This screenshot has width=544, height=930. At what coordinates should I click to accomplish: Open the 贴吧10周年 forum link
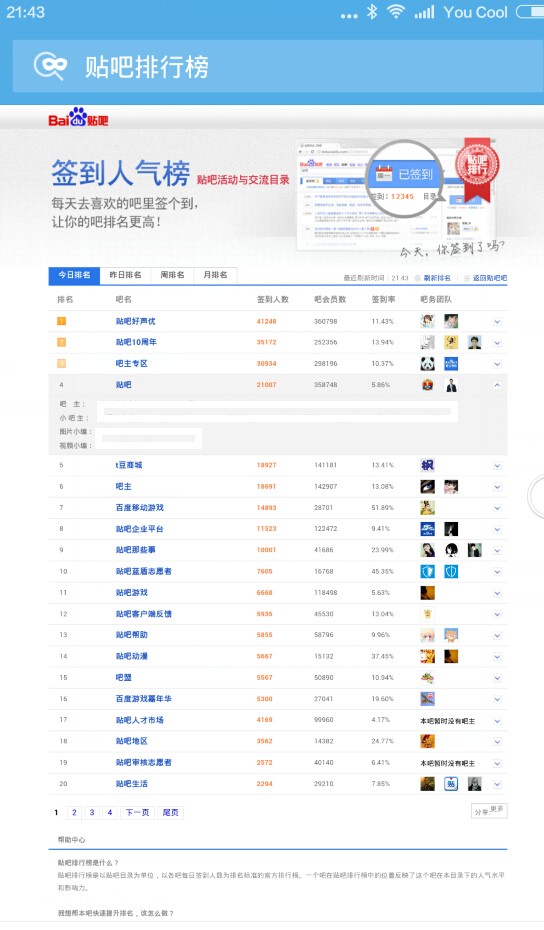click(x=136, y=342)
